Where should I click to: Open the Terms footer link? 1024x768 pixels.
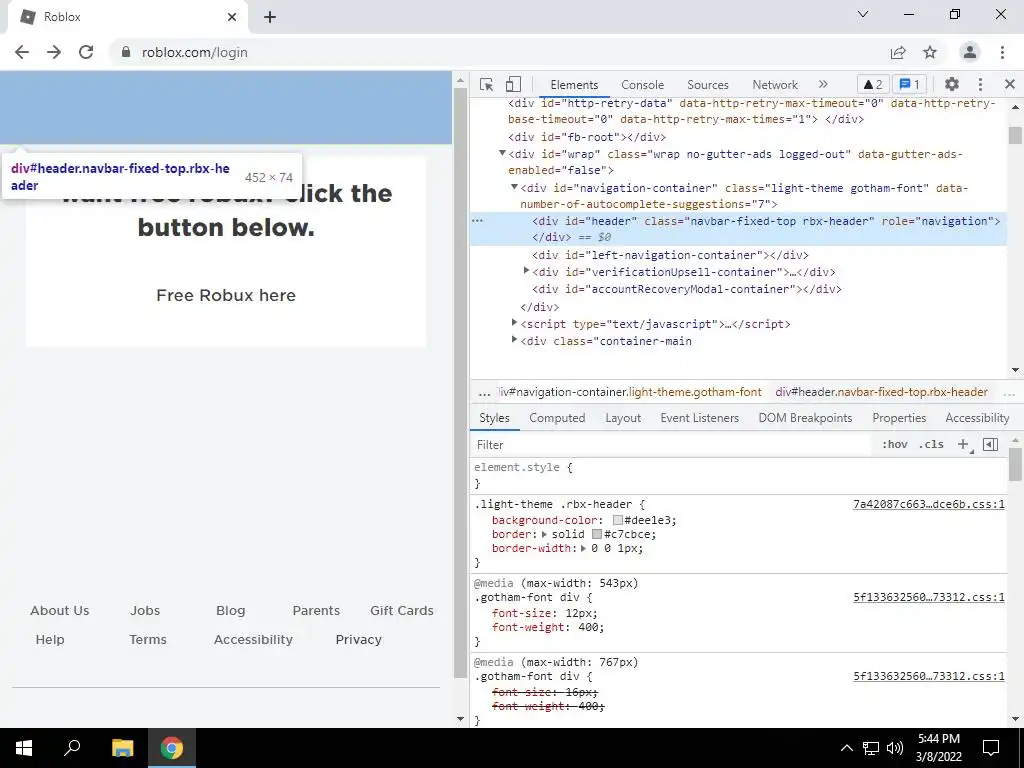click(148, 639)
